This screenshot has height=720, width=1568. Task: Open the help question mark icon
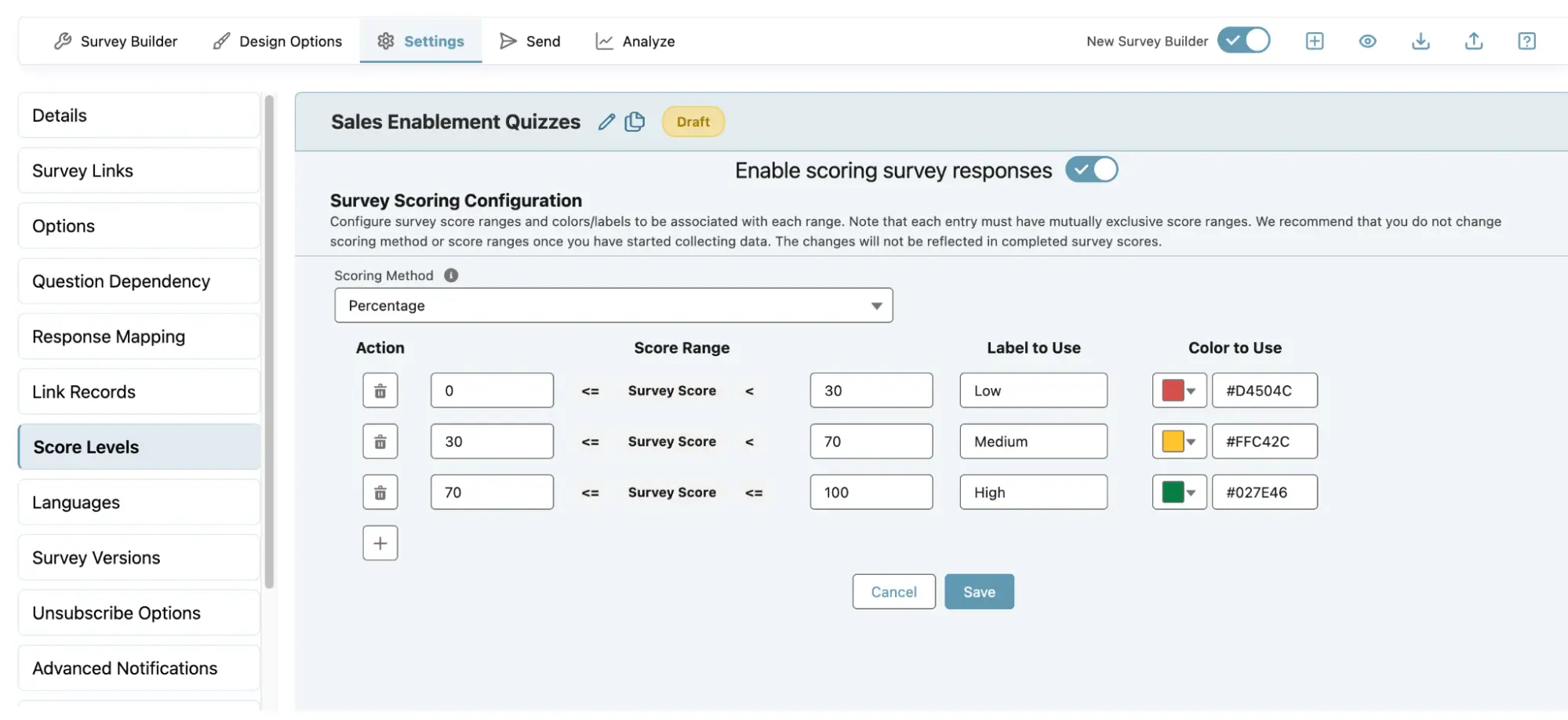(1526, 41)
